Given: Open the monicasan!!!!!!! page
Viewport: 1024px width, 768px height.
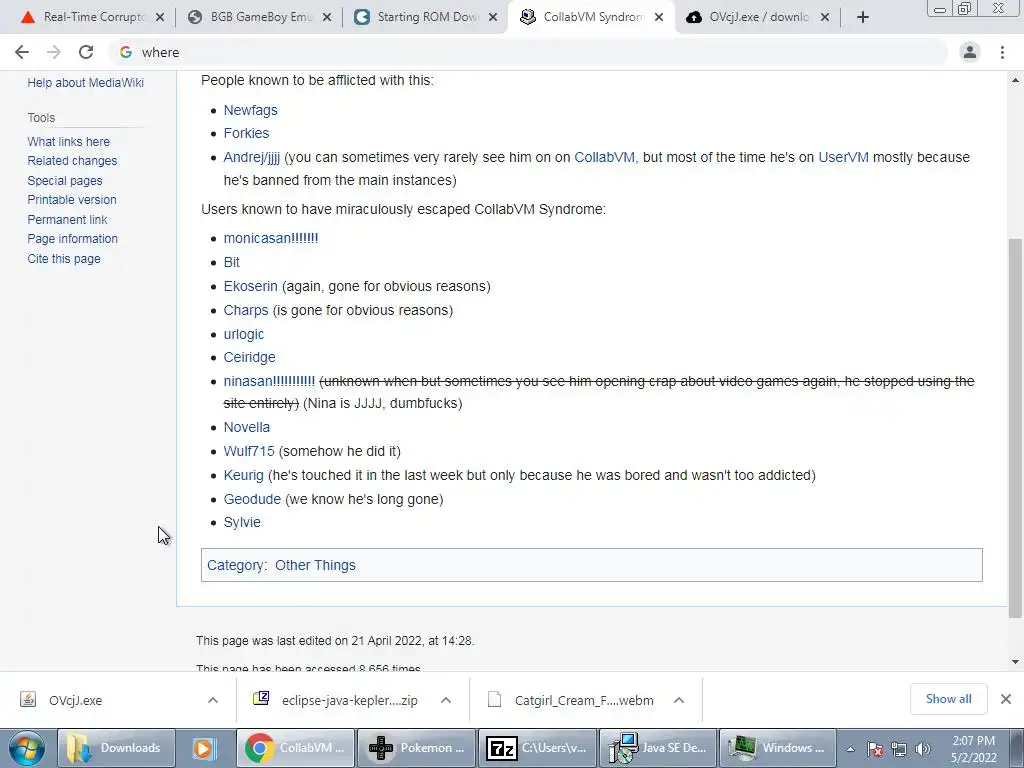Looking at the screenshot, I should click(271, 238).
